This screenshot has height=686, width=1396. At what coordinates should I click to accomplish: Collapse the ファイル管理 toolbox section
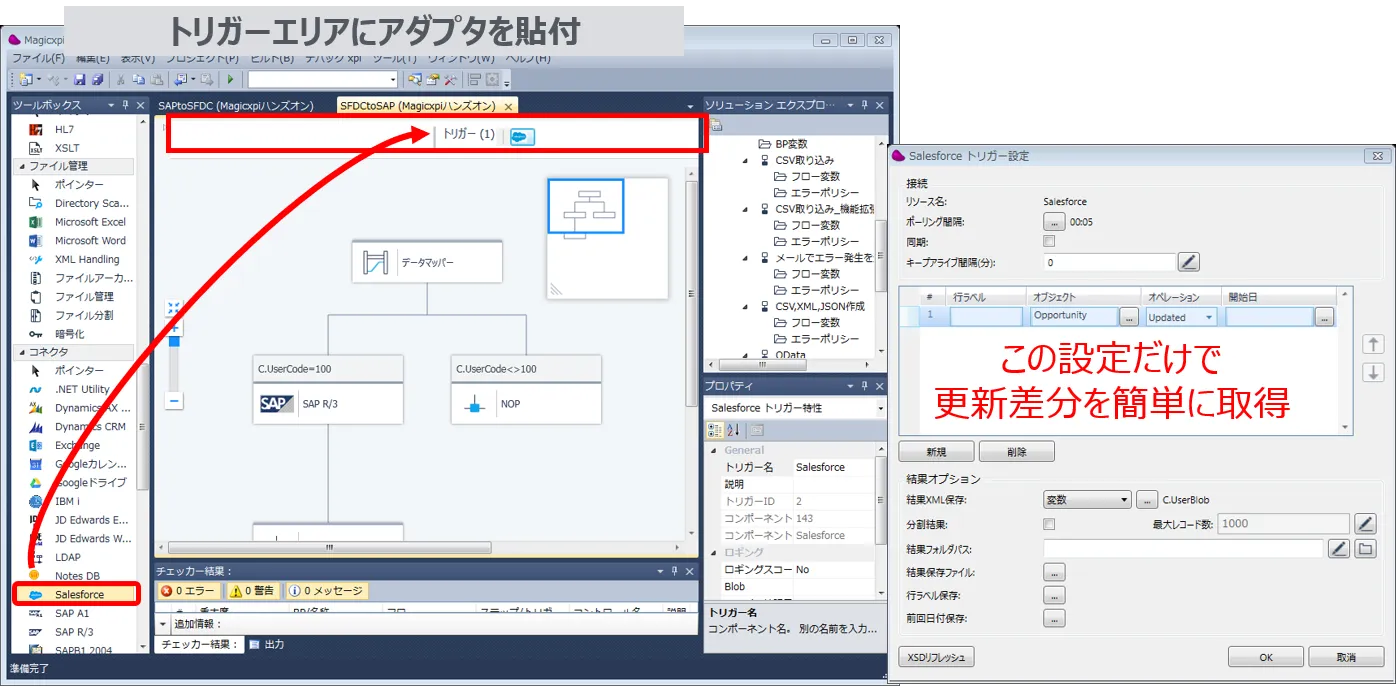coord(22,166)
